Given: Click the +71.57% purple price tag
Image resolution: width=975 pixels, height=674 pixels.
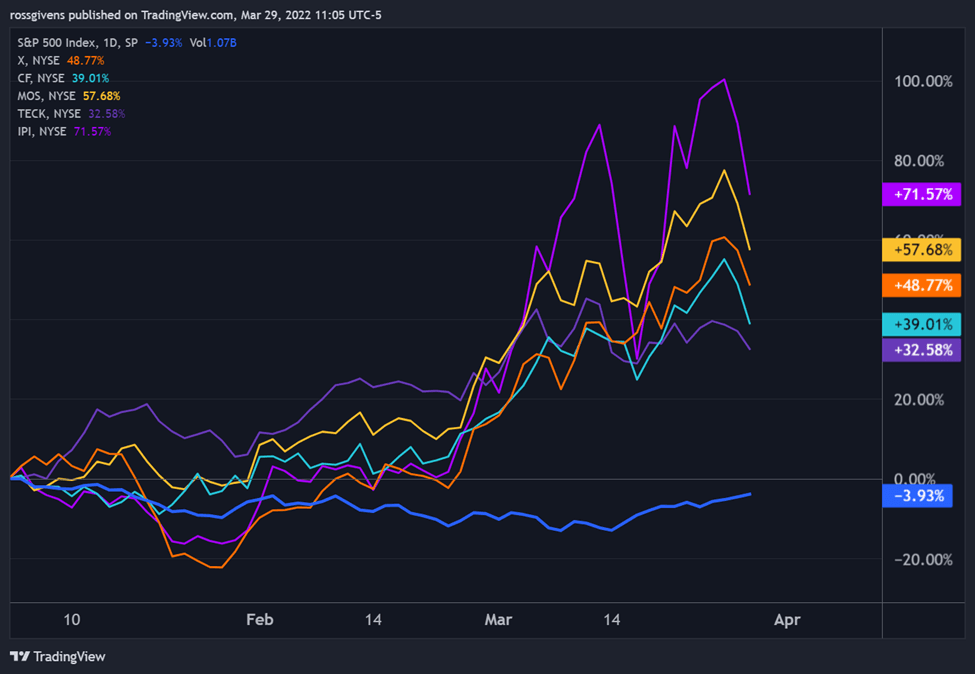Looking at the screenshot, I should click(x=922, y=195).
